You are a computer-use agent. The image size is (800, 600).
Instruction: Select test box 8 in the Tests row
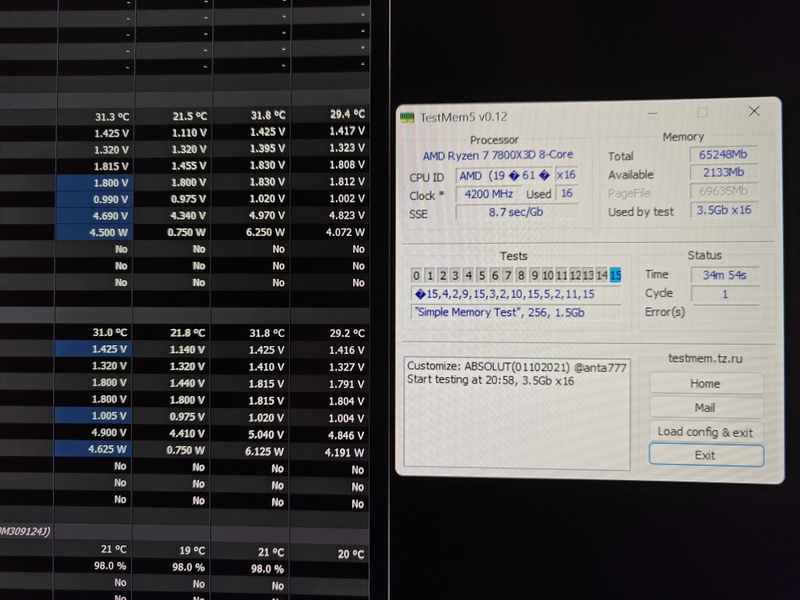tap(521, 276)
